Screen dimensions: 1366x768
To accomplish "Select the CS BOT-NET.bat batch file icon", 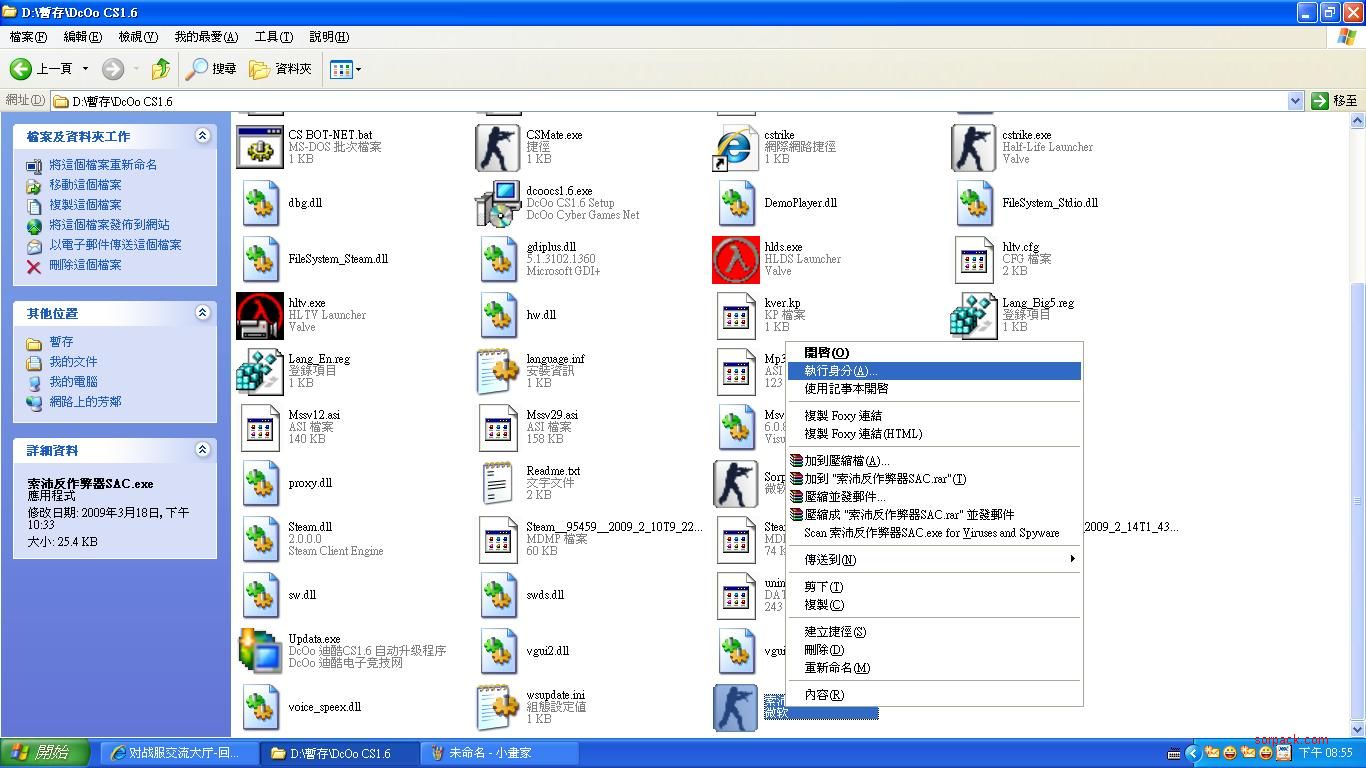I will pos(260,148).
